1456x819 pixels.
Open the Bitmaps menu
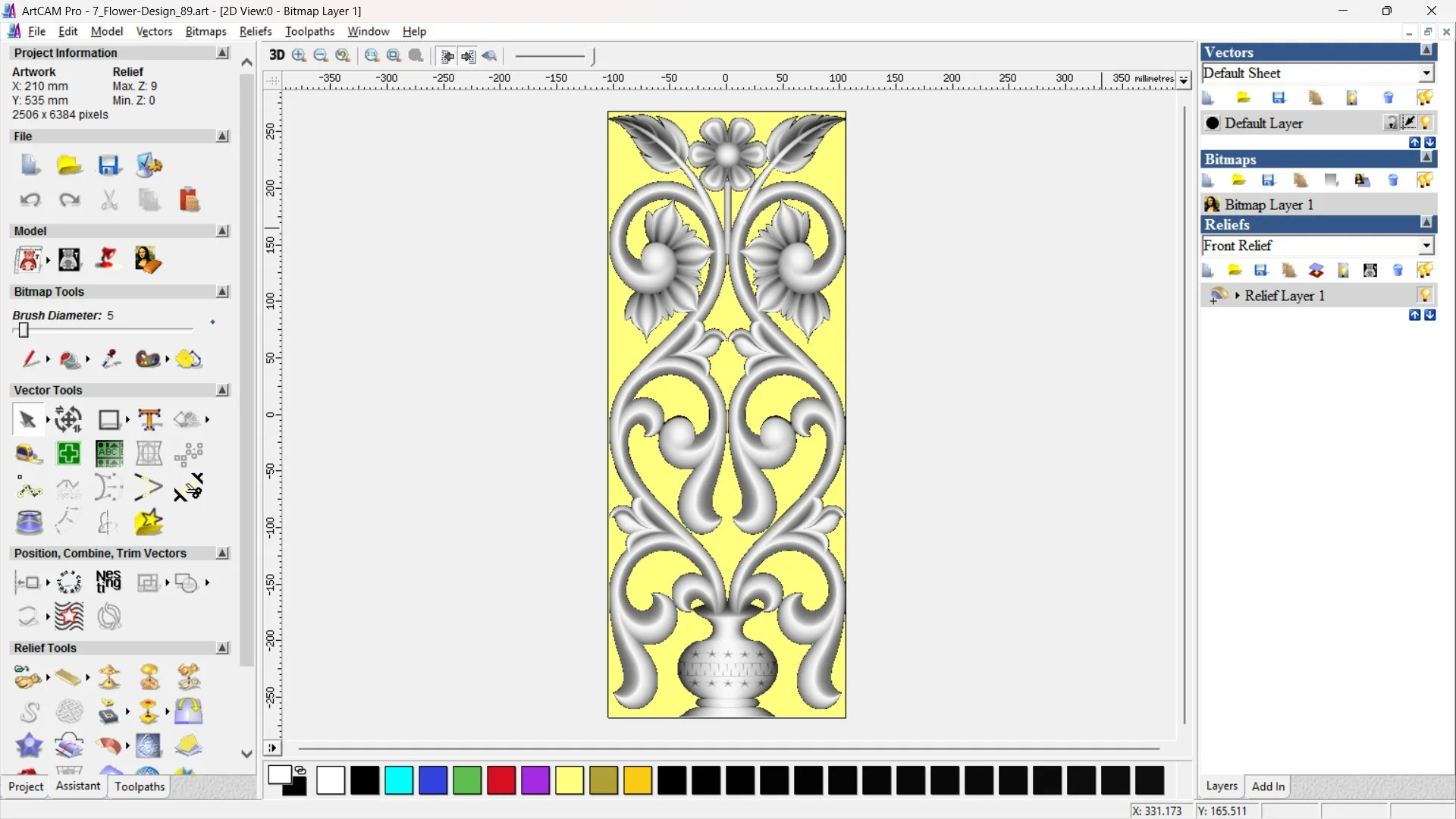tap(205, 31)
